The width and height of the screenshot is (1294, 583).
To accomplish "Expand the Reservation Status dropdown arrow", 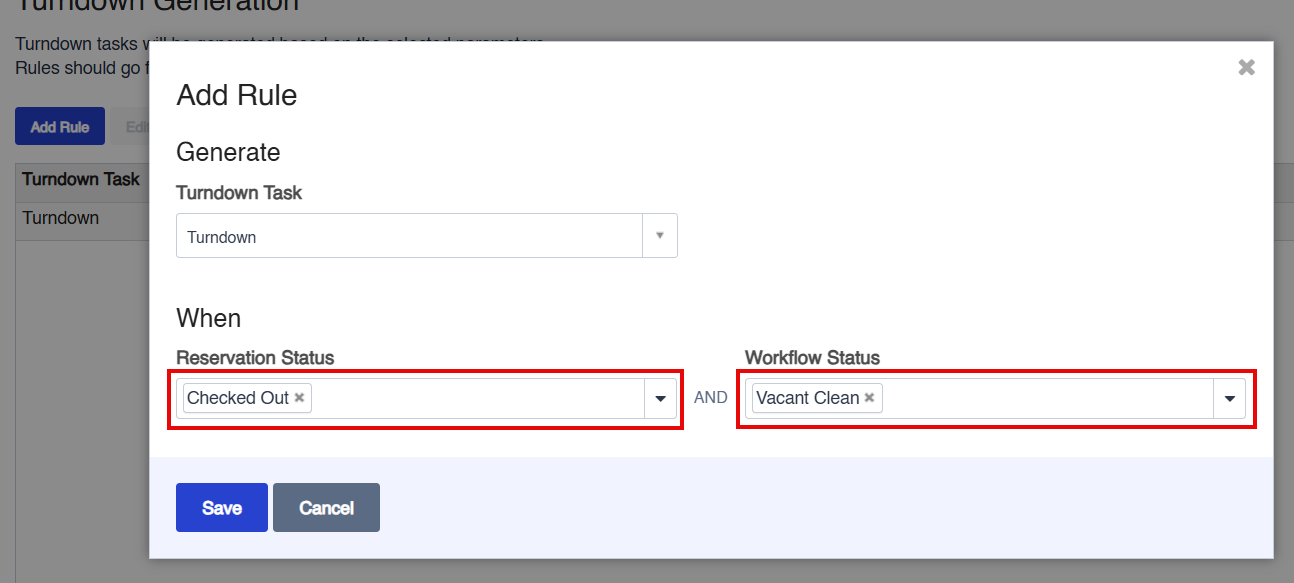I will click(x=660, y=398).
